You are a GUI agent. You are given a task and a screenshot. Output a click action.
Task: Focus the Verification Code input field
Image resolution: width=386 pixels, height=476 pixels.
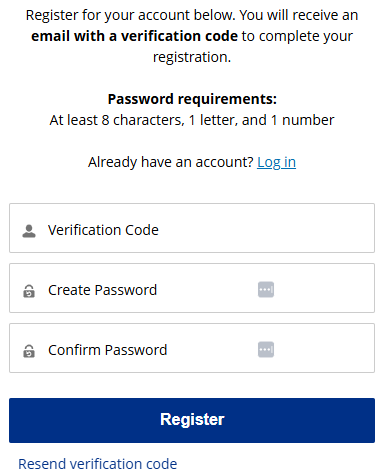tap(192, 228)
